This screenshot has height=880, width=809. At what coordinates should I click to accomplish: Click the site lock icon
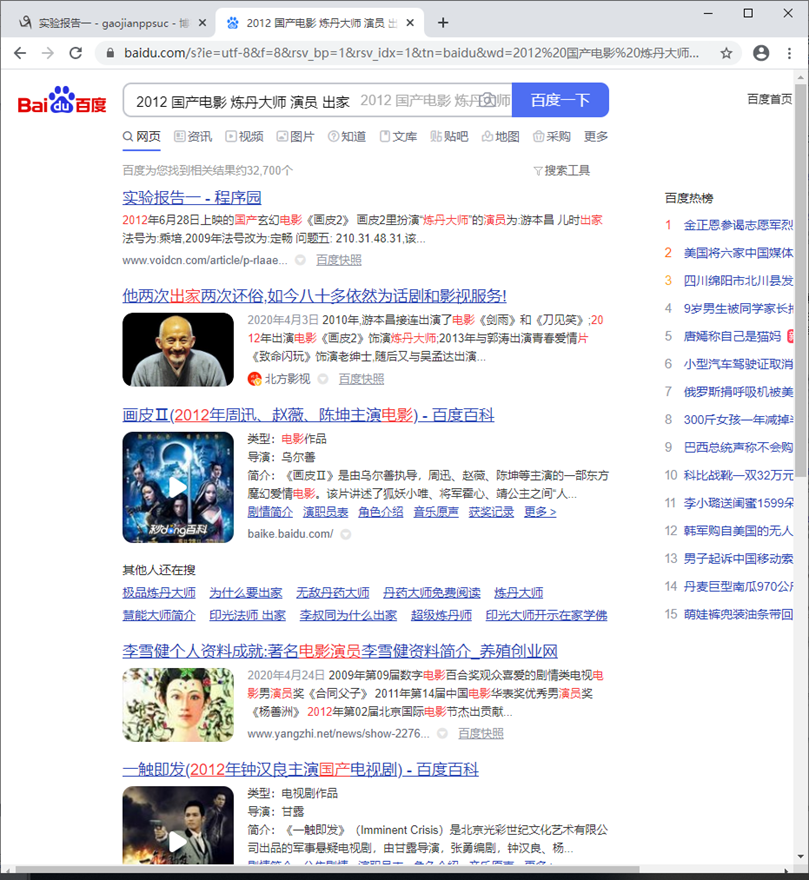pos(111,53)
